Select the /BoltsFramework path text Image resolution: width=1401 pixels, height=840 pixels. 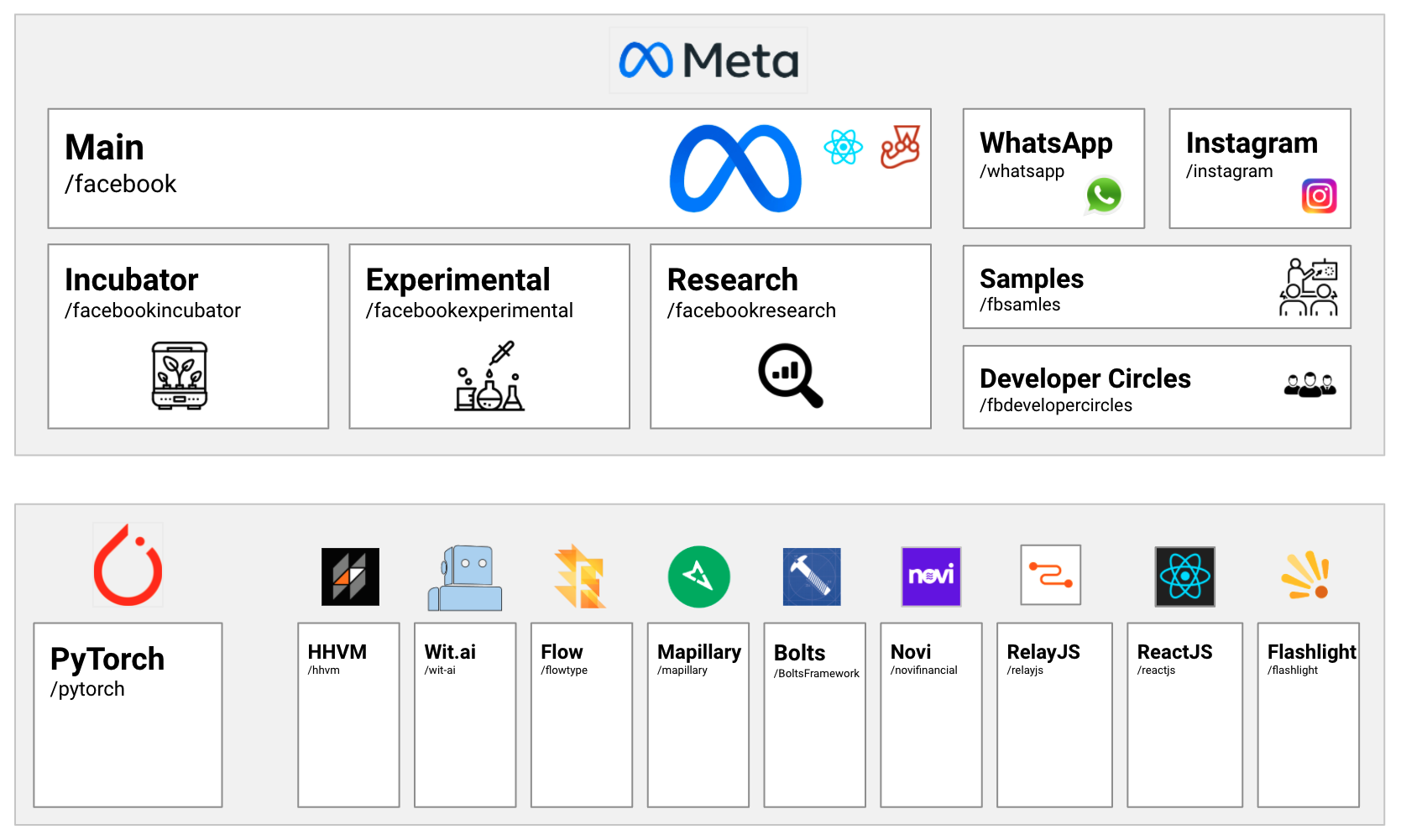[x=817, y=673]
